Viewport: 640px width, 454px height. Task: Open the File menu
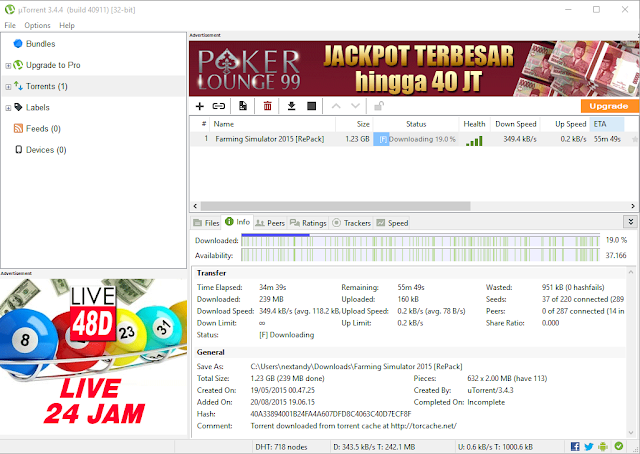coord(10,25)
